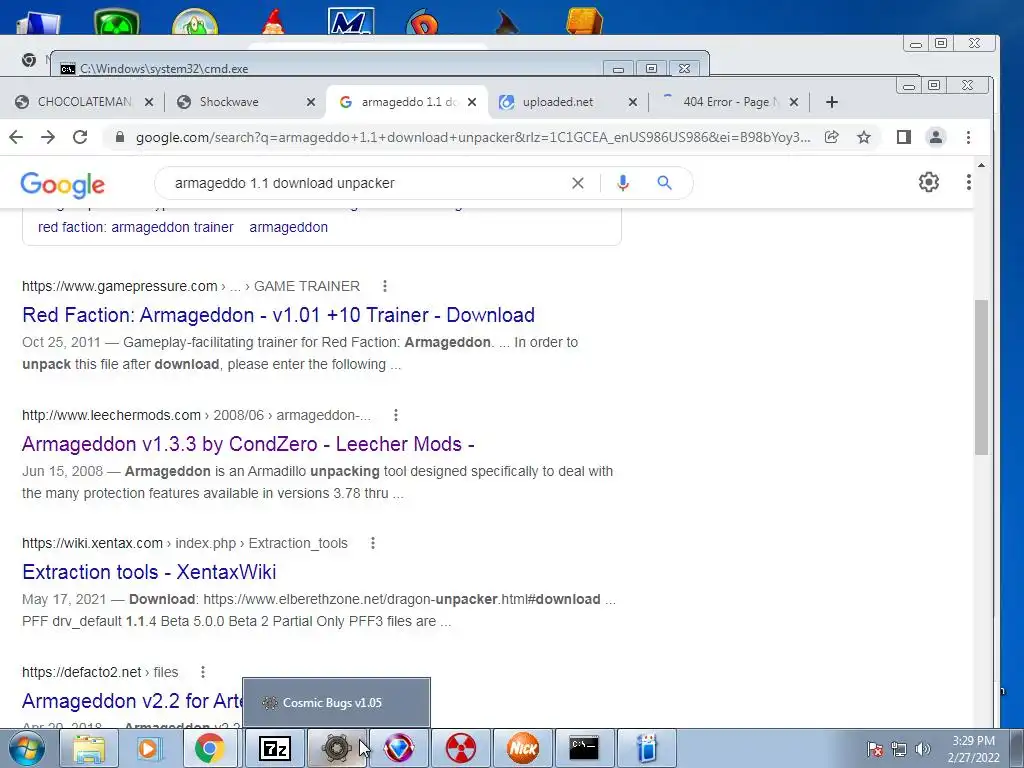The image size is (1024, 768).
Task: Click 'http://www.leechermods.com' result URL text
Action: [112, 415]
